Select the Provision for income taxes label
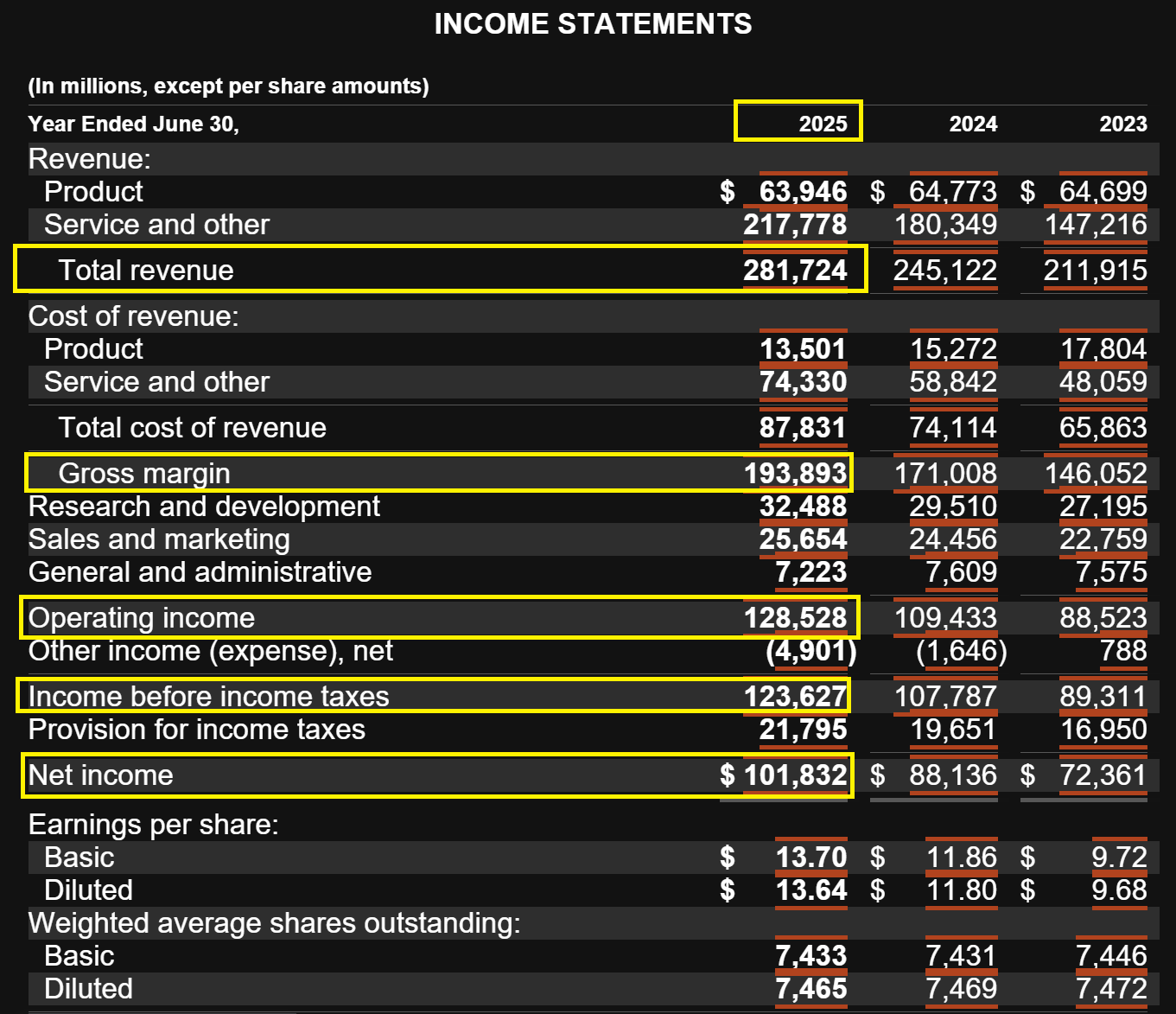The image size is (1176, 1014). coord(196,729)
